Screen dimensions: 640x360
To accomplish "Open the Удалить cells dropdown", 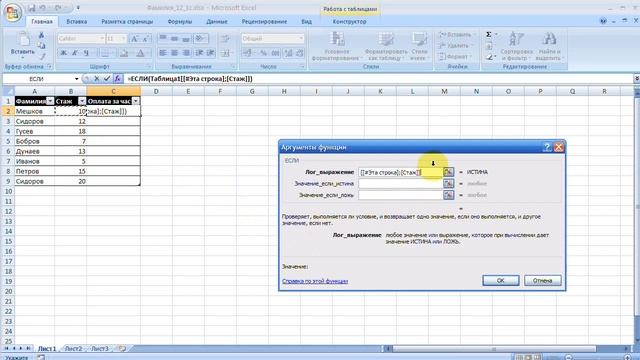I will [456, 46].
